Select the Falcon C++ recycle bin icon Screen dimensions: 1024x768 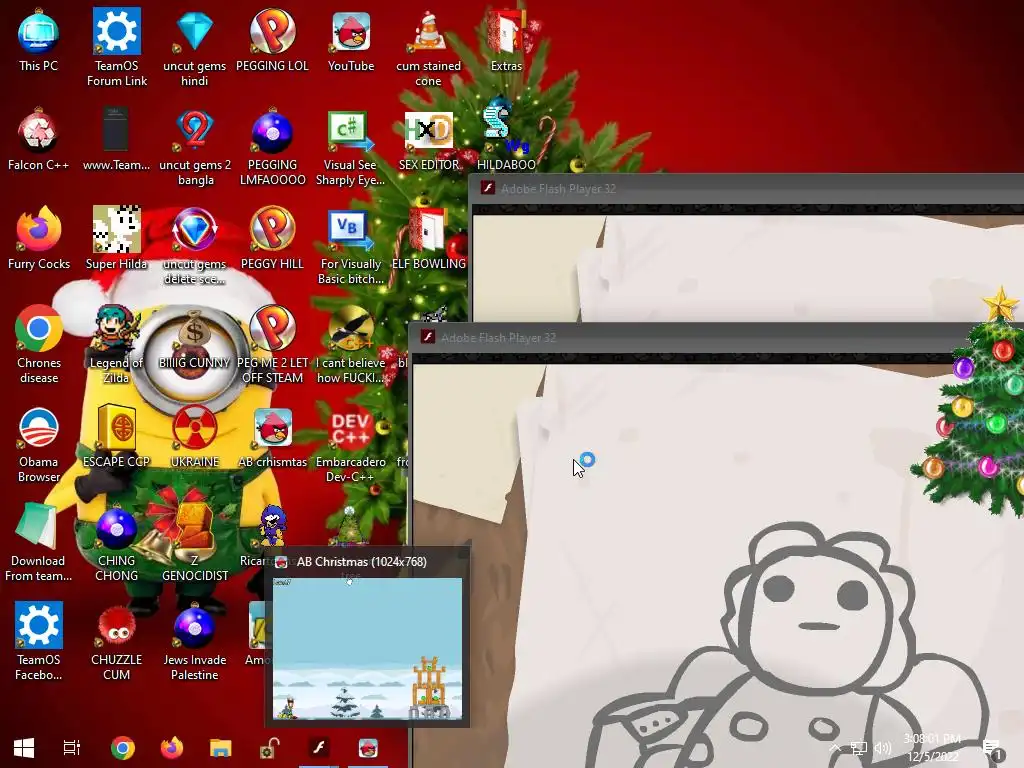39,140
